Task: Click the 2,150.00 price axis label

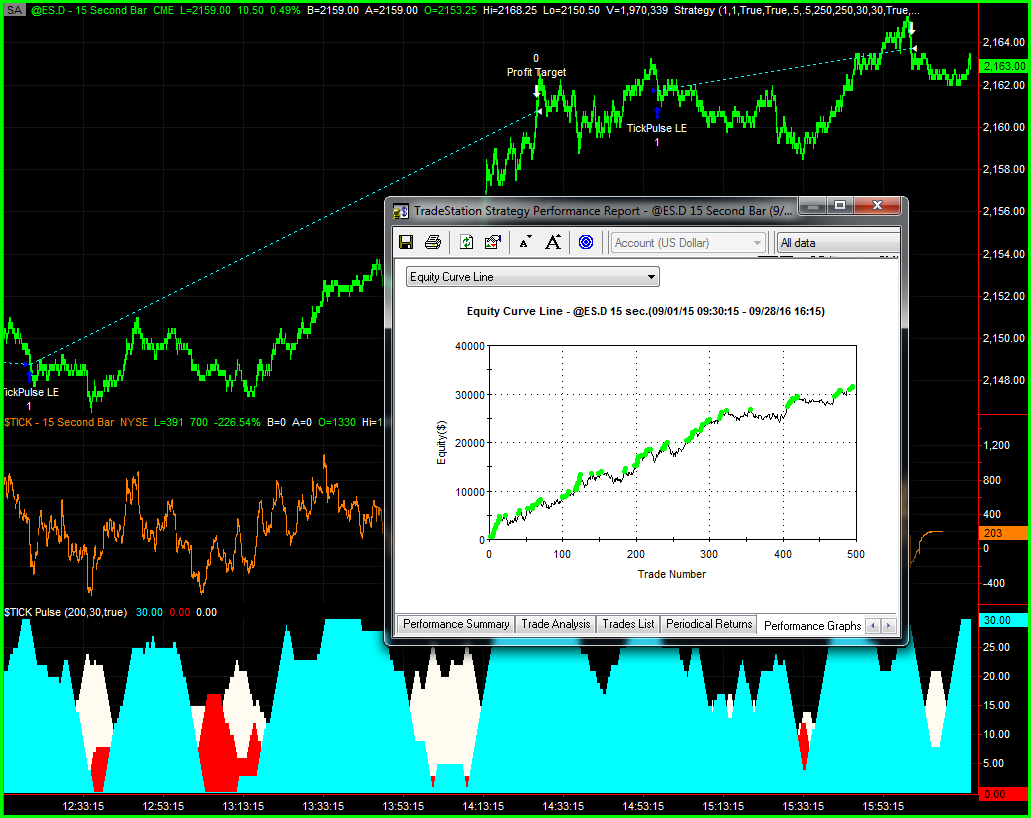Action: [x=1003, y=338]
